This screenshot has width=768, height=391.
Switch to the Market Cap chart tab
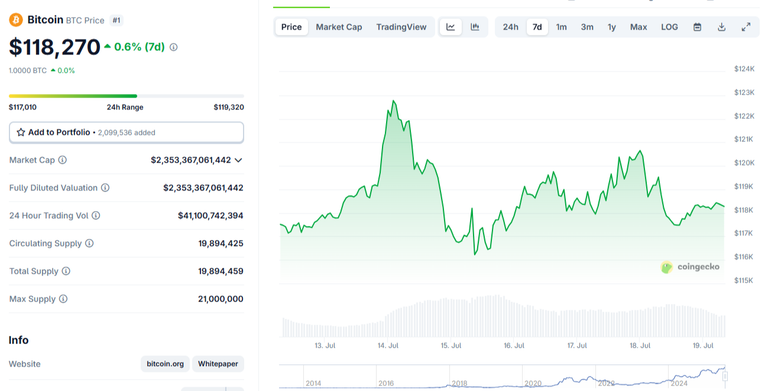click(x=339, y=27)
